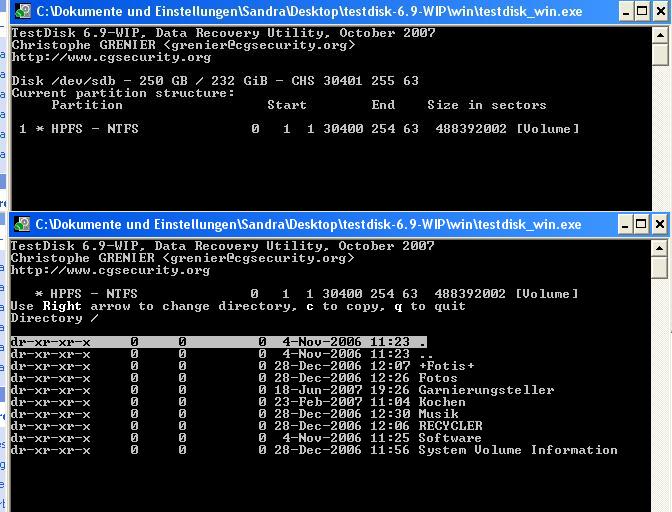Click the top window title bar text
This screenshot has height=512, width=672.
click(309, 12)
